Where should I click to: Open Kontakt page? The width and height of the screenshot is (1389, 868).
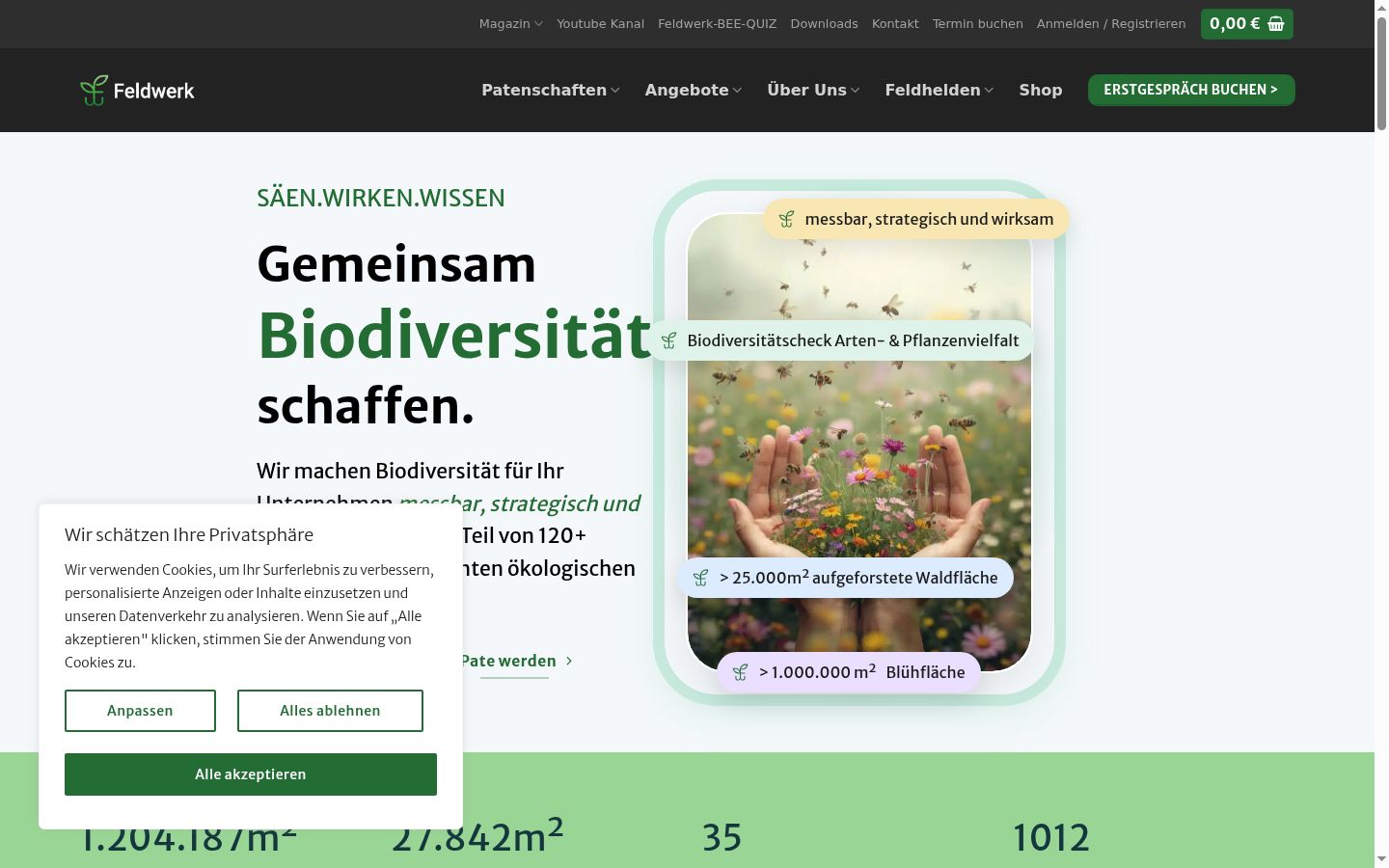(x=895, y=24)
